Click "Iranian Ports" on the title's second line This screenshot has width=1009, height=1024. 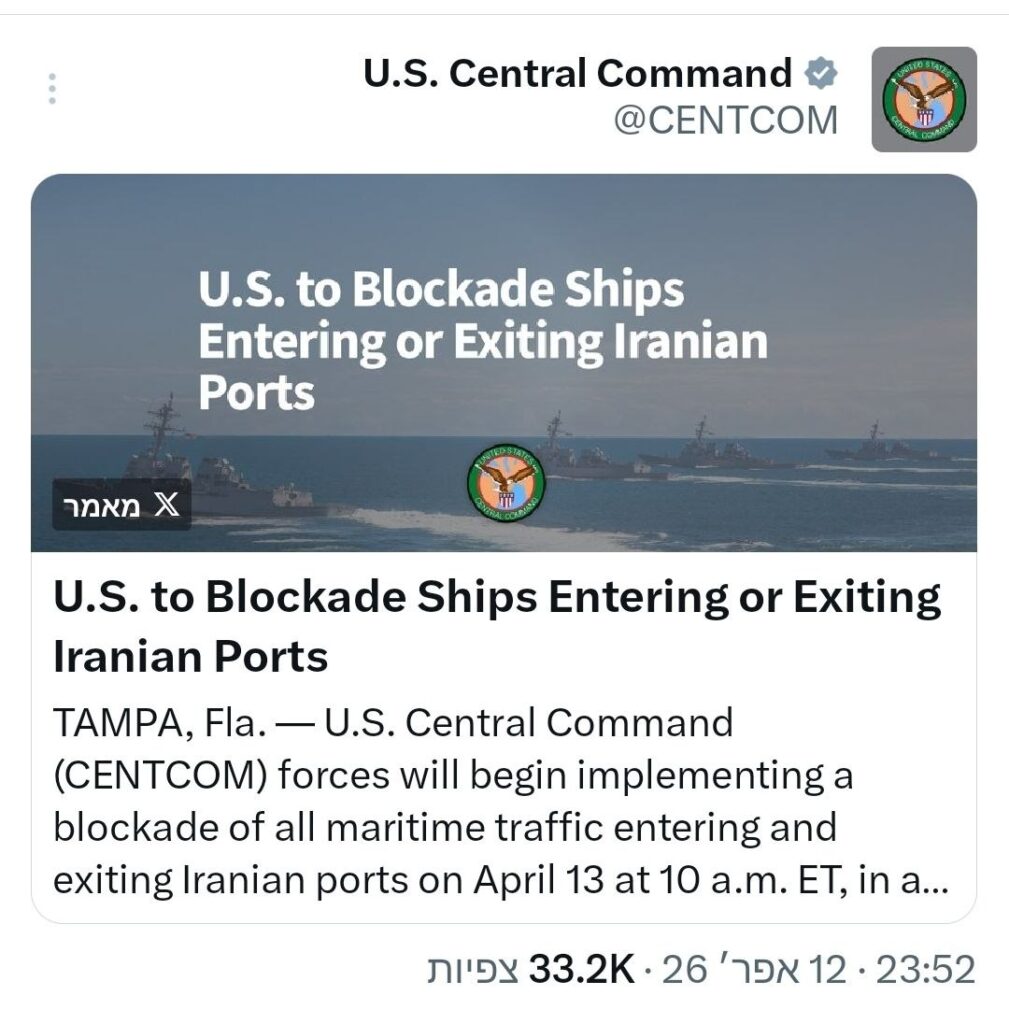pos(190,657)
